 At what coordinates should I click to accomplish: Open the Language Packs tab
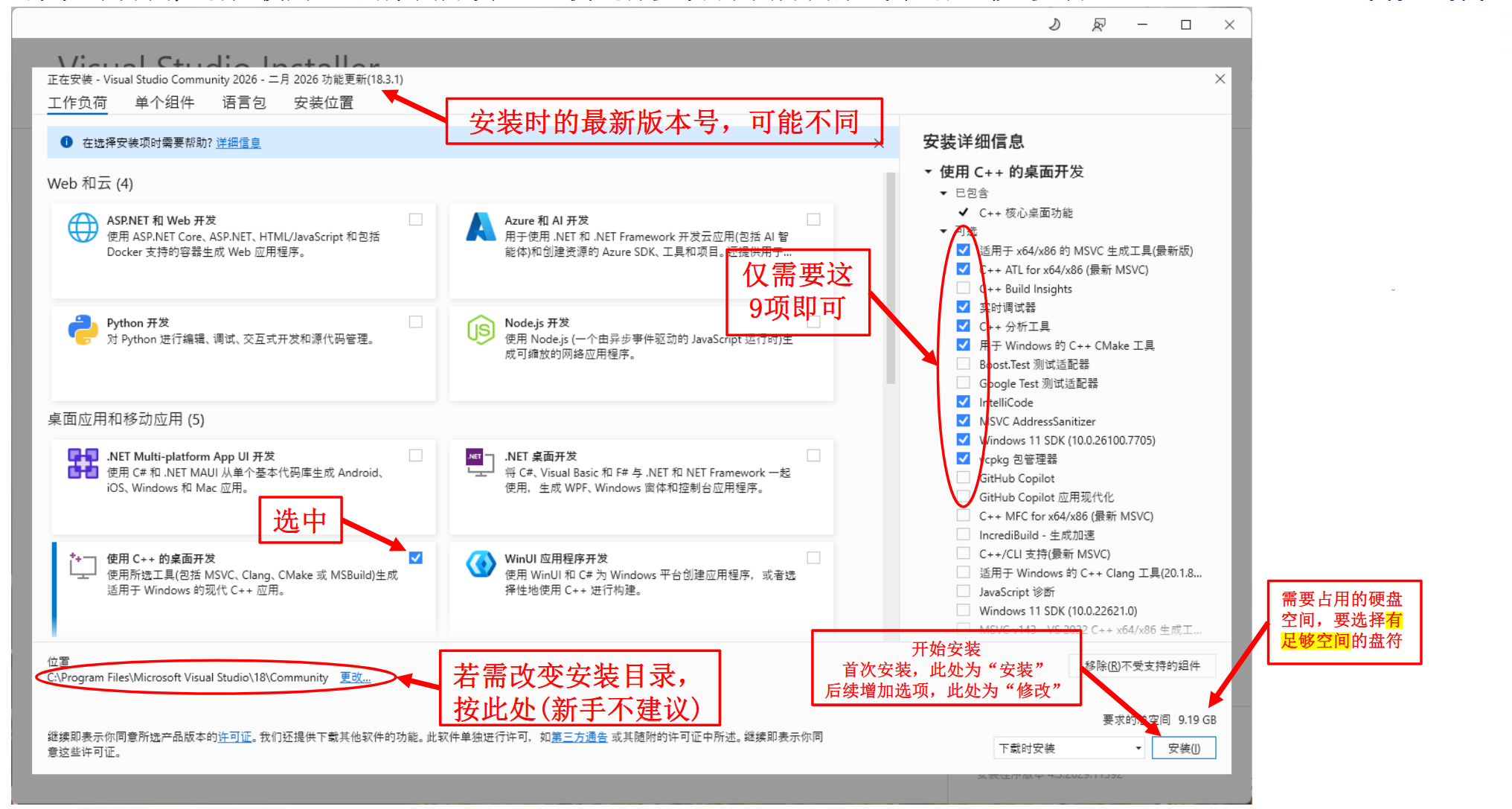(x=244, y=103)
